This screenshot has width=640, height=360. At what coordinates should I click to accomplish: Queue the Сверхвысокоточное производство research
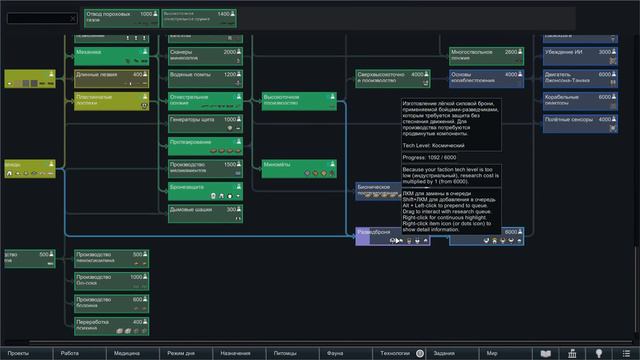(393, 79)
